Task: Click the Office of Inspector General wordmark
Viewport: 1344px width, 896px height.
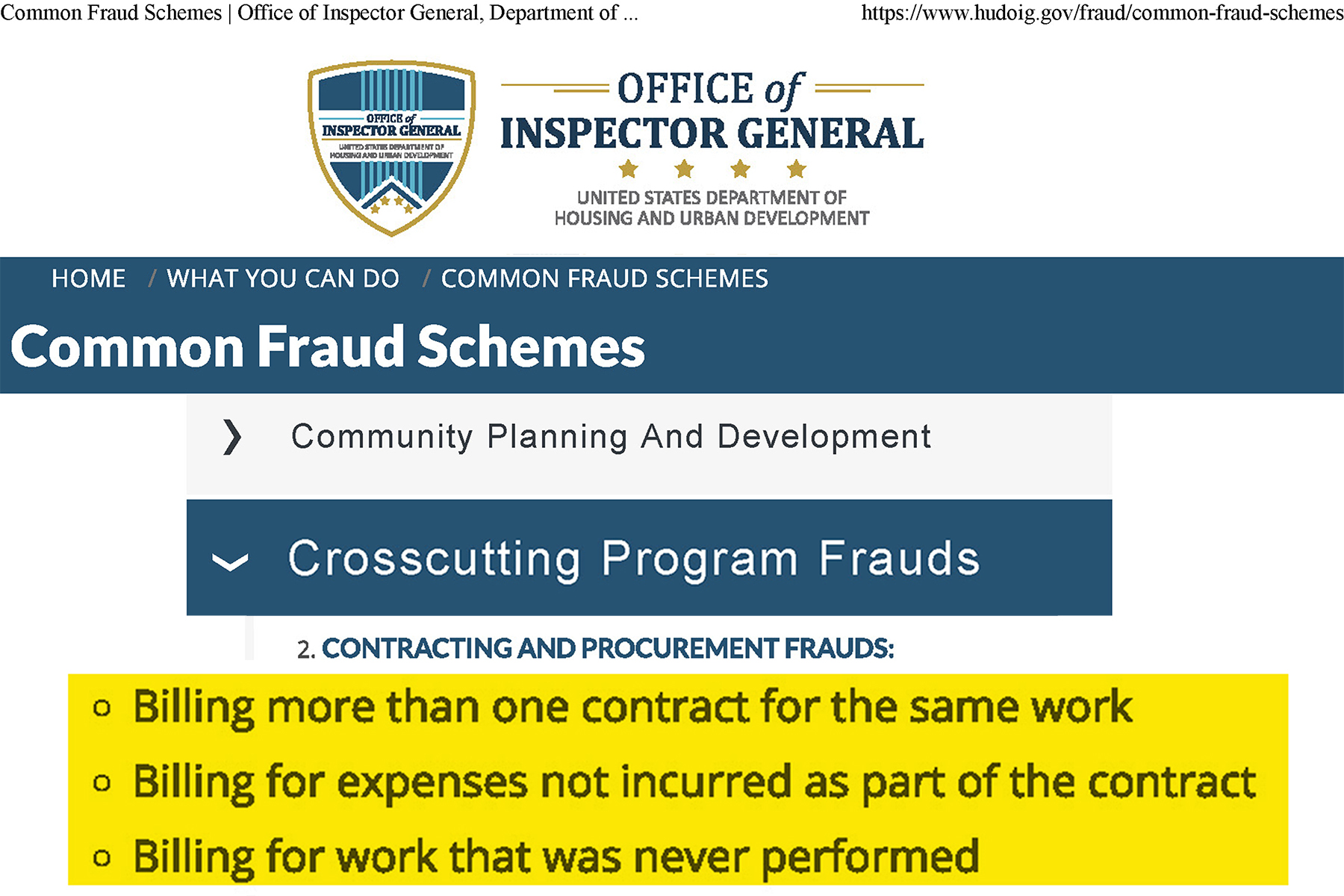Action: [712, 112]
